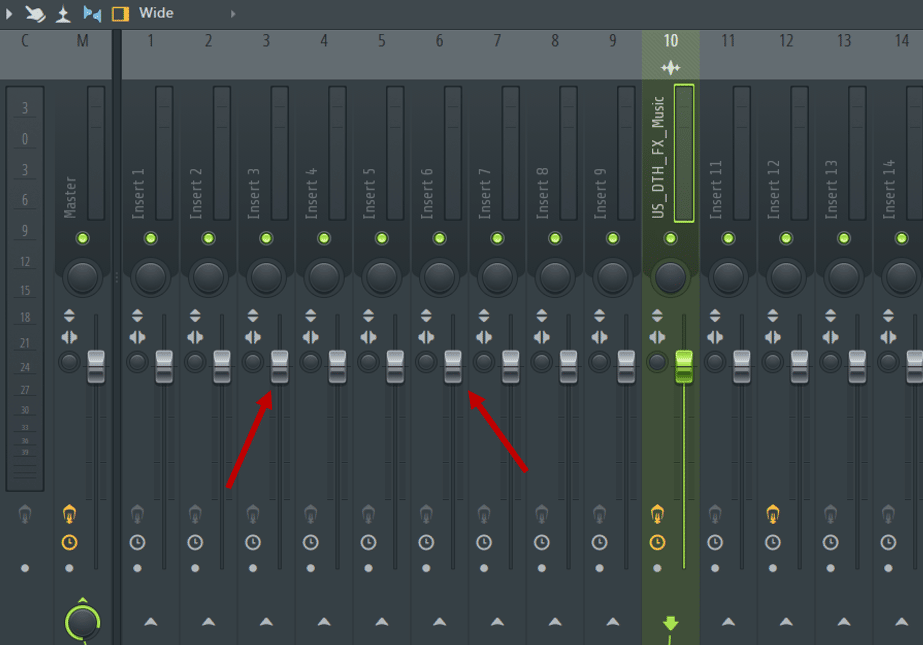Image resolution: width=923 pixels, height=645 pixels.
Task: Click the volume fader on Insert 6
Action: (x=453, y=367)
